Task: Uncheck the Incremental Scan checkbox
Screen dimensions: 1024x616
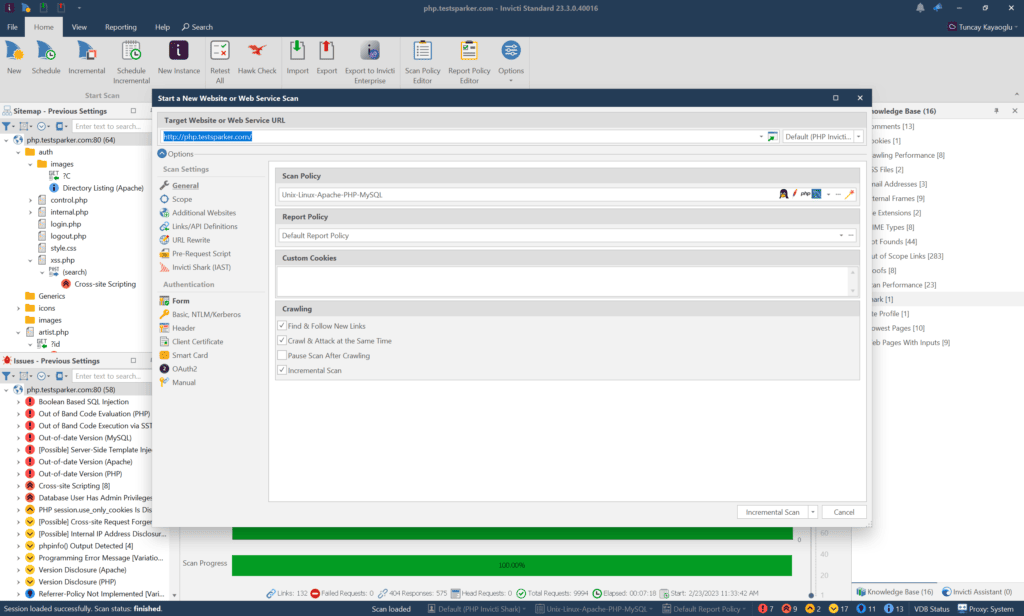Action: click(282, 370)
